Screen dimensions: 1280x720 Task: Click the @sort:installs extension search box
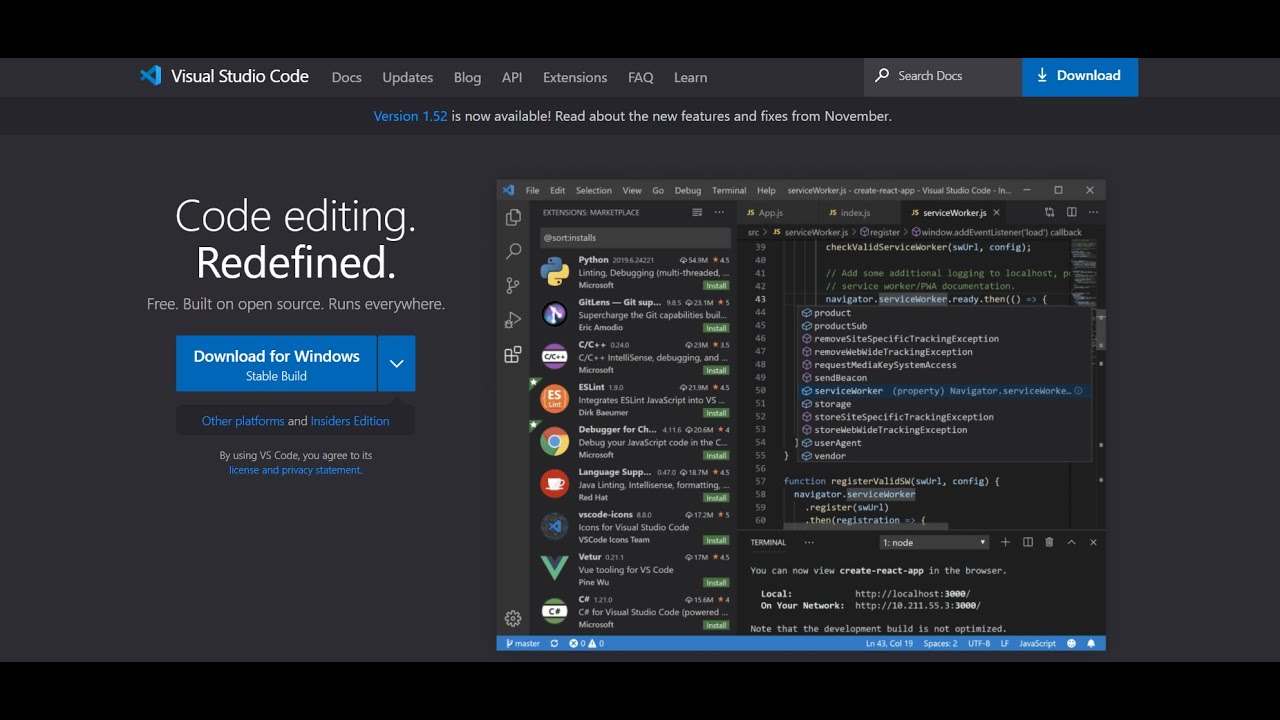(634, 238)
